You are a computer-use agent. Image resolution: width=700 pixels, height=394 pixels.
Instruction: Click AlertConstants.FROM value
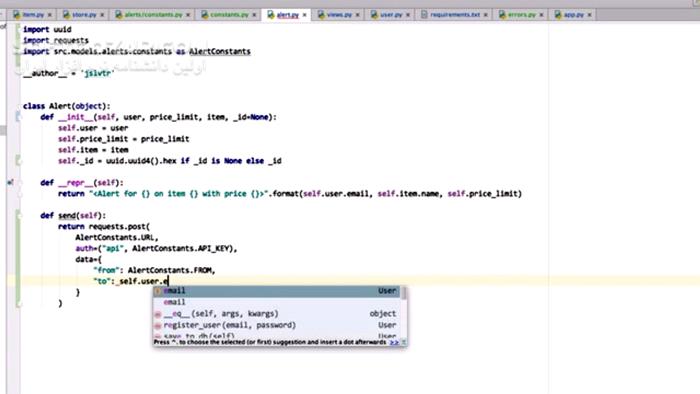170,270
